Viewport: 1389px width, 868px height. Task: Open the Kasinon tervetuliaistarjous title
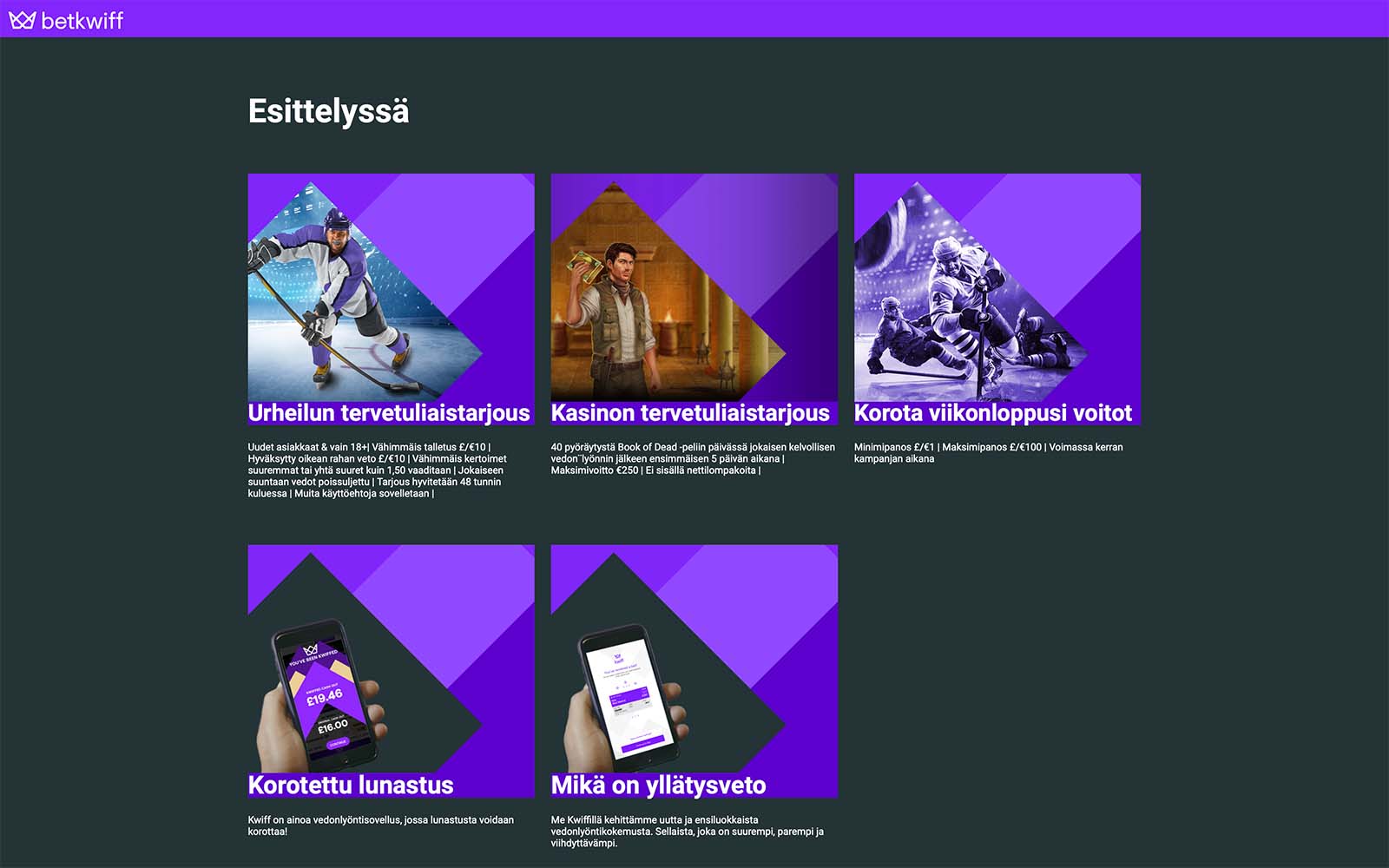coord(690,413)
